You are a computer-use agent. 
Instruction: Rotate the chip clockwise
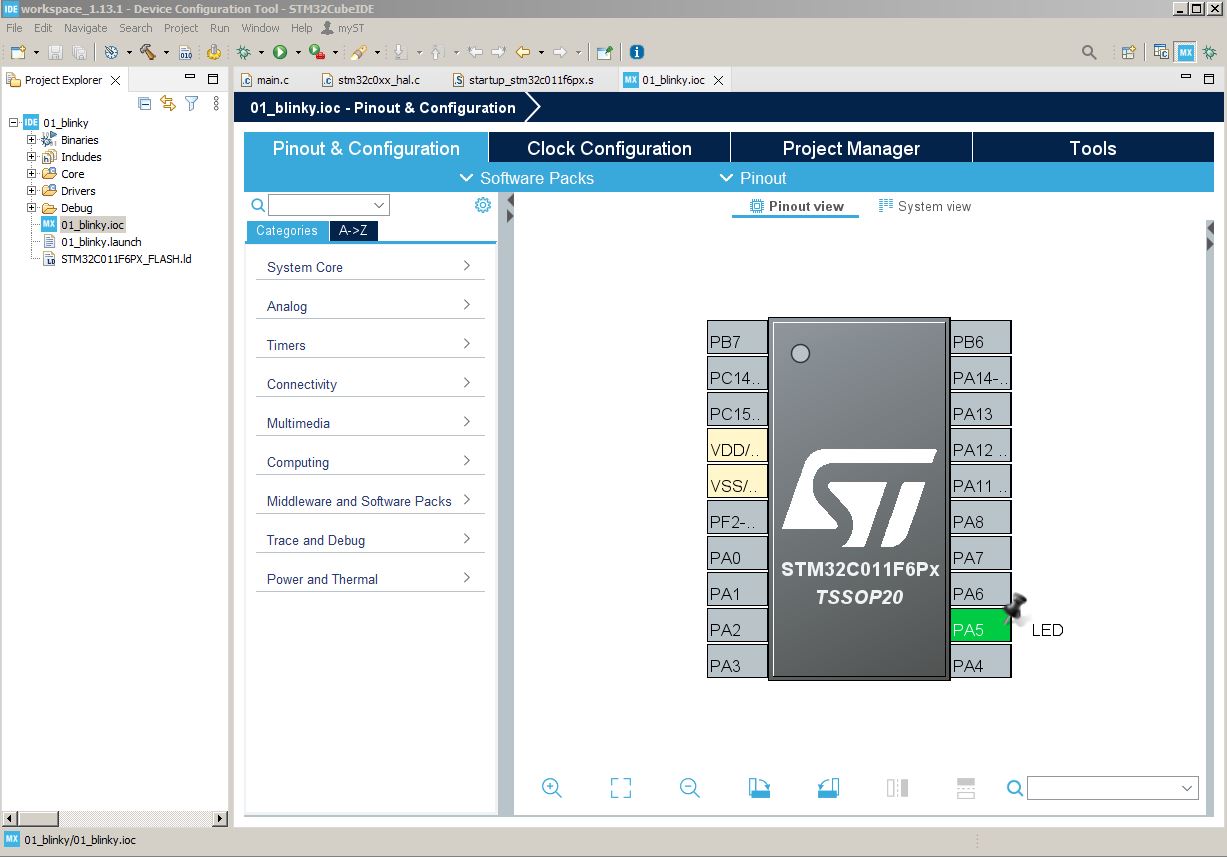click(759, 788)
